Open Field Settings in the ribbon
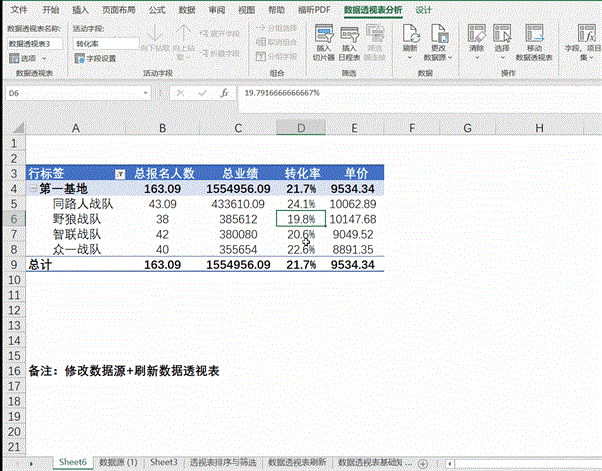 [96, 59]
